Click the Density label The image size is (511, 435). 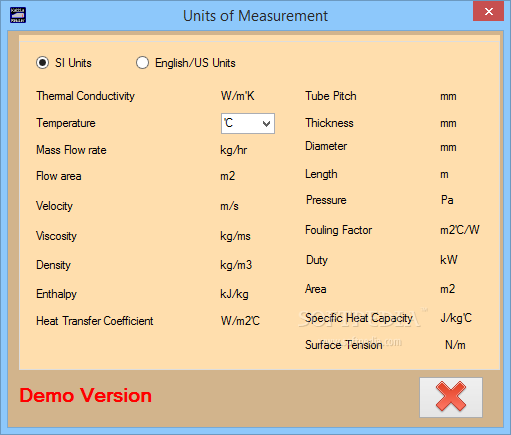click(x=53, y=265)
